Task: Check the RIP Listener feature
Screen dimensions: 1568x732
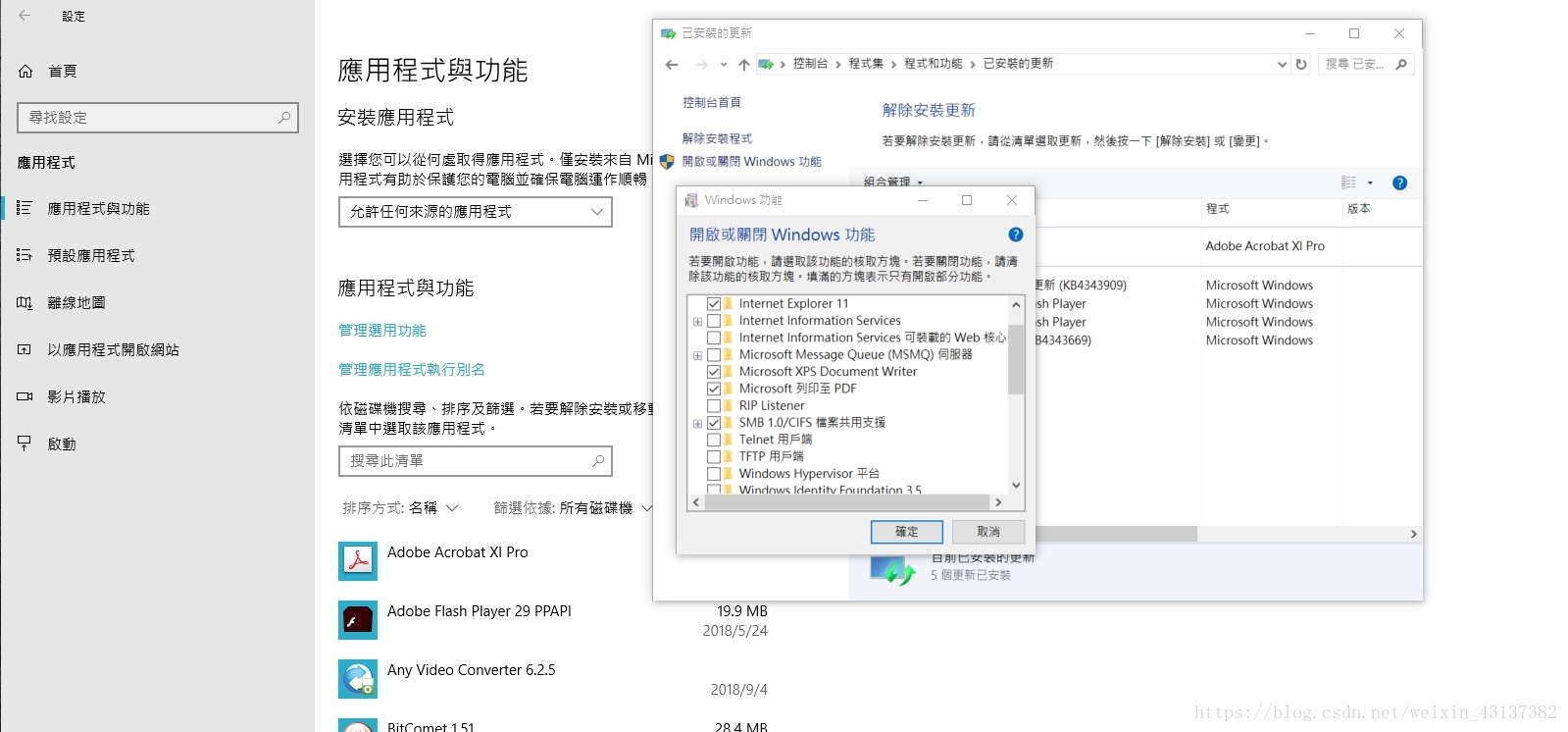Action: tap(714, 406)
